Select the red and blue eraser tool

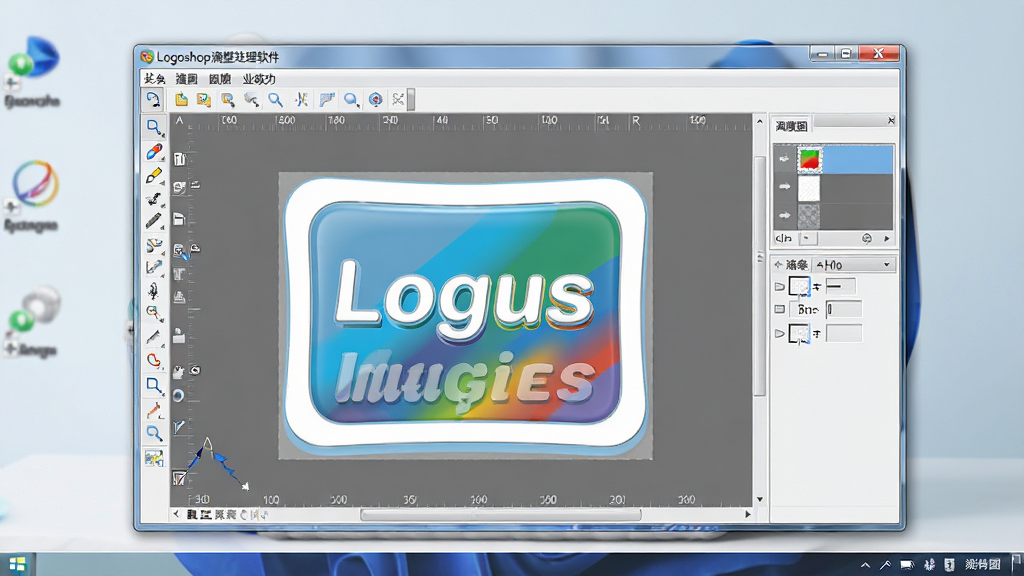(x=153, y=152)
